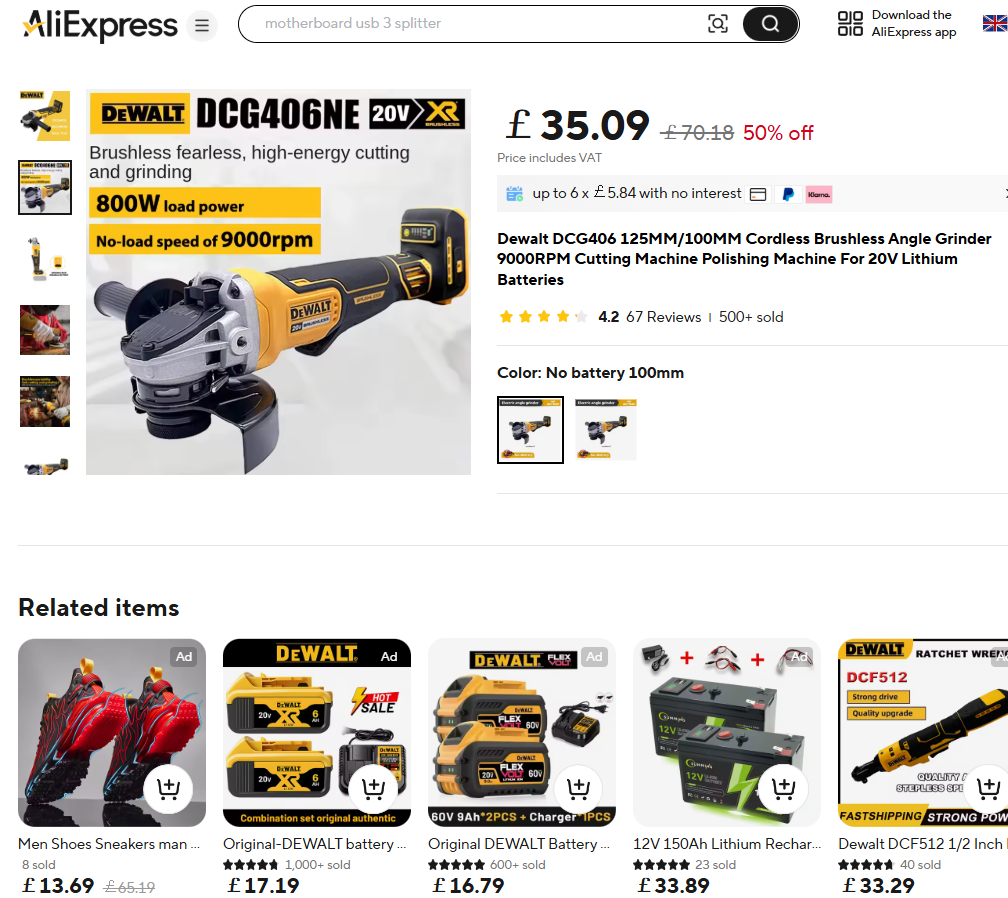Viewport: 1008px width, 898px height.
Task: Open the hamburger category menu
Action: (202, 26)
